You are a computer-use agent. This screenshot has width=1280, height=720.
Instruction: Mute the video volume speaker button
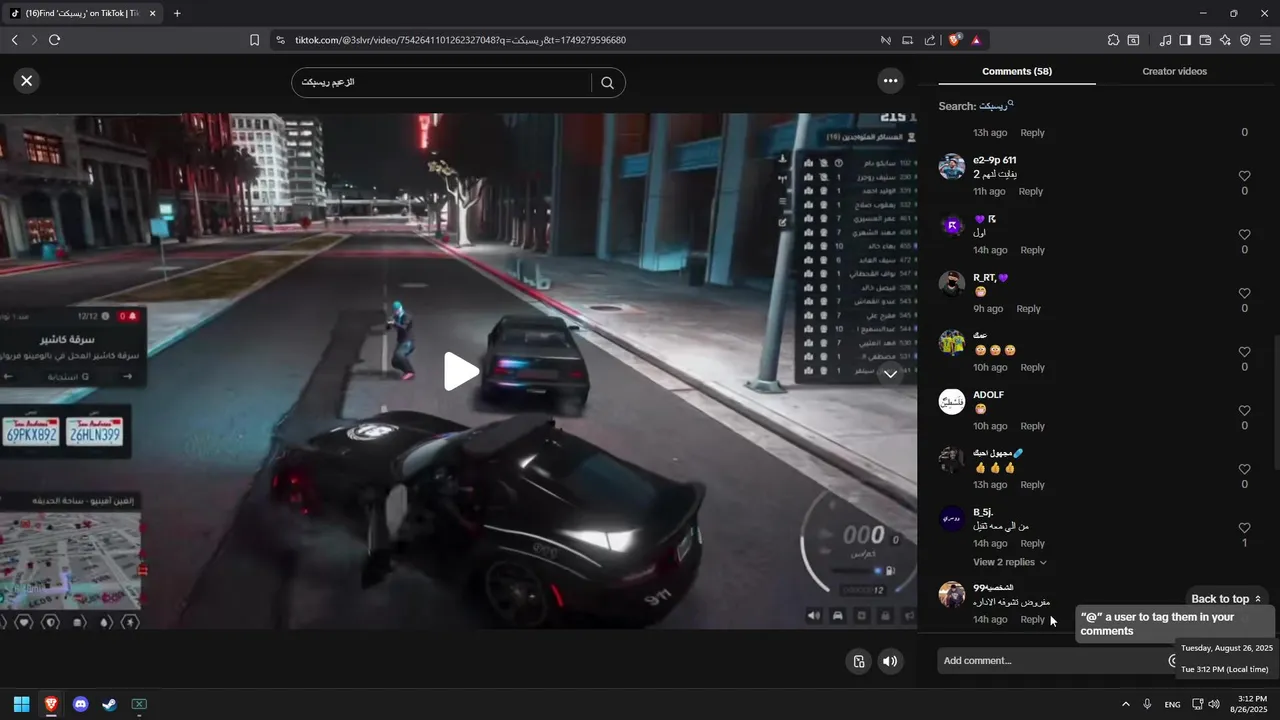coord(890,661)
